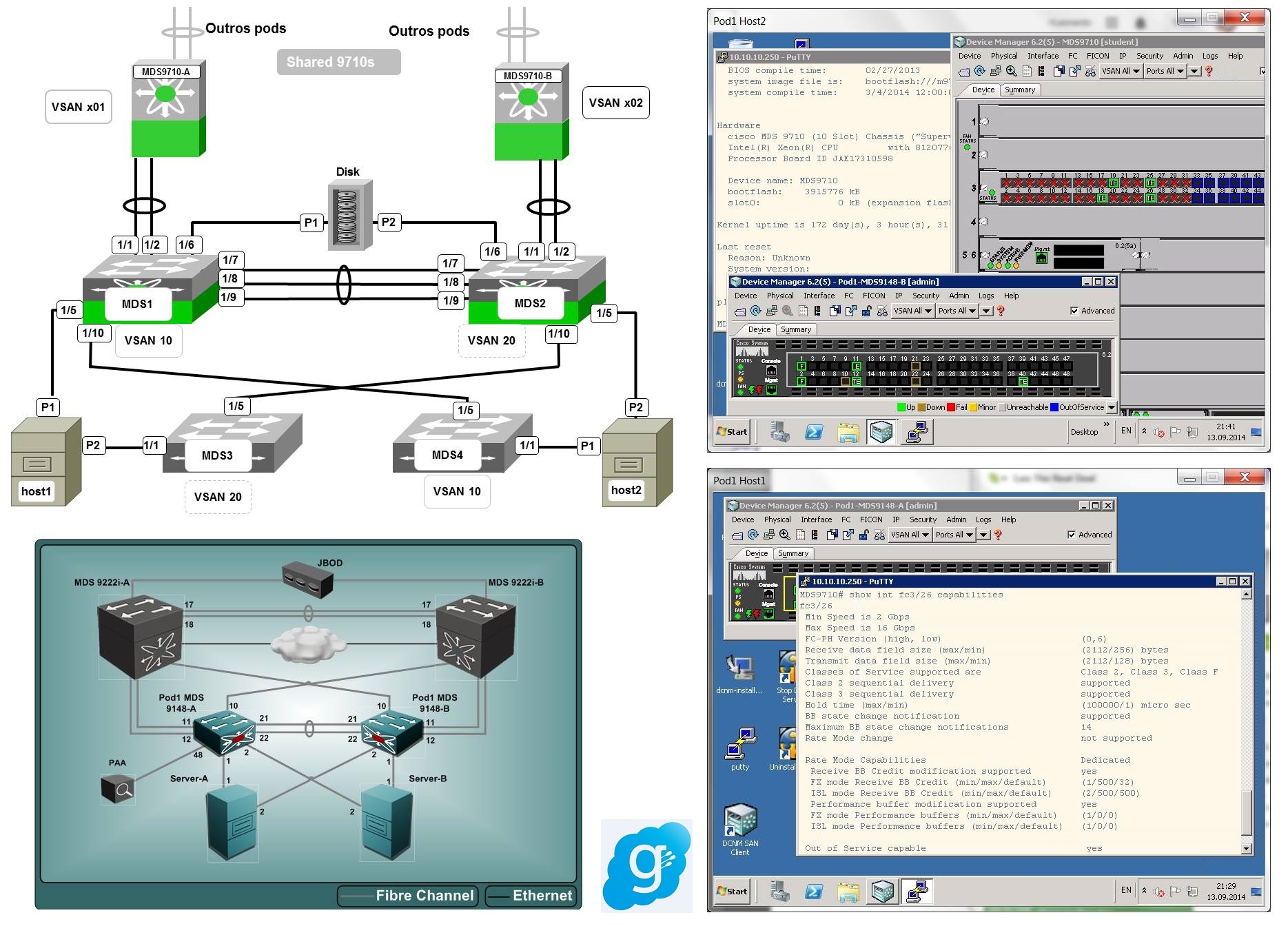Click command line interface icon in MDS9148-B toolbar
This screenshot has width=1288, height=926.
coord(772,311)
